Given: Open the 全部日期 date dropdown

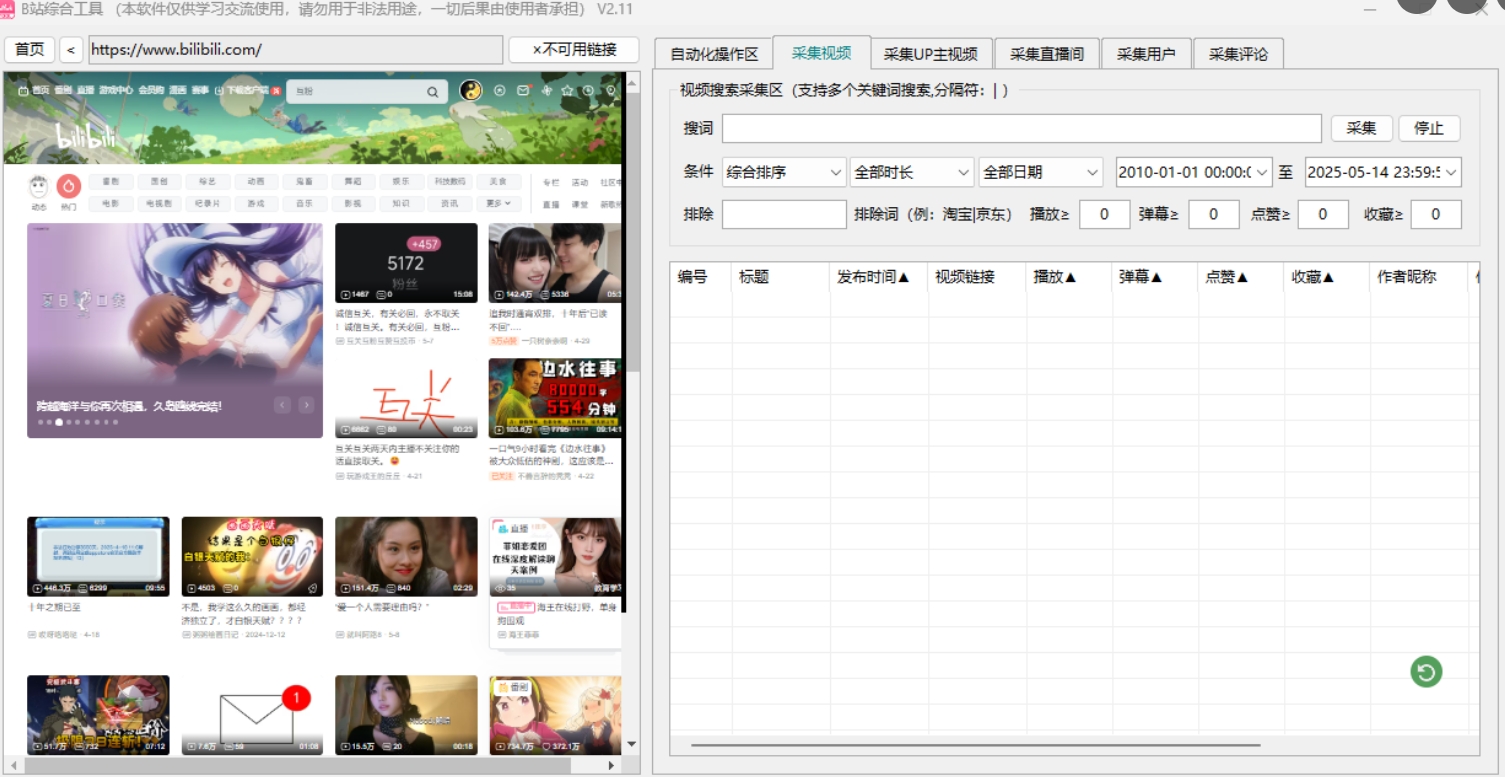Looking at the screenshot, I should pyautogui.click(x=1040, y=172).
